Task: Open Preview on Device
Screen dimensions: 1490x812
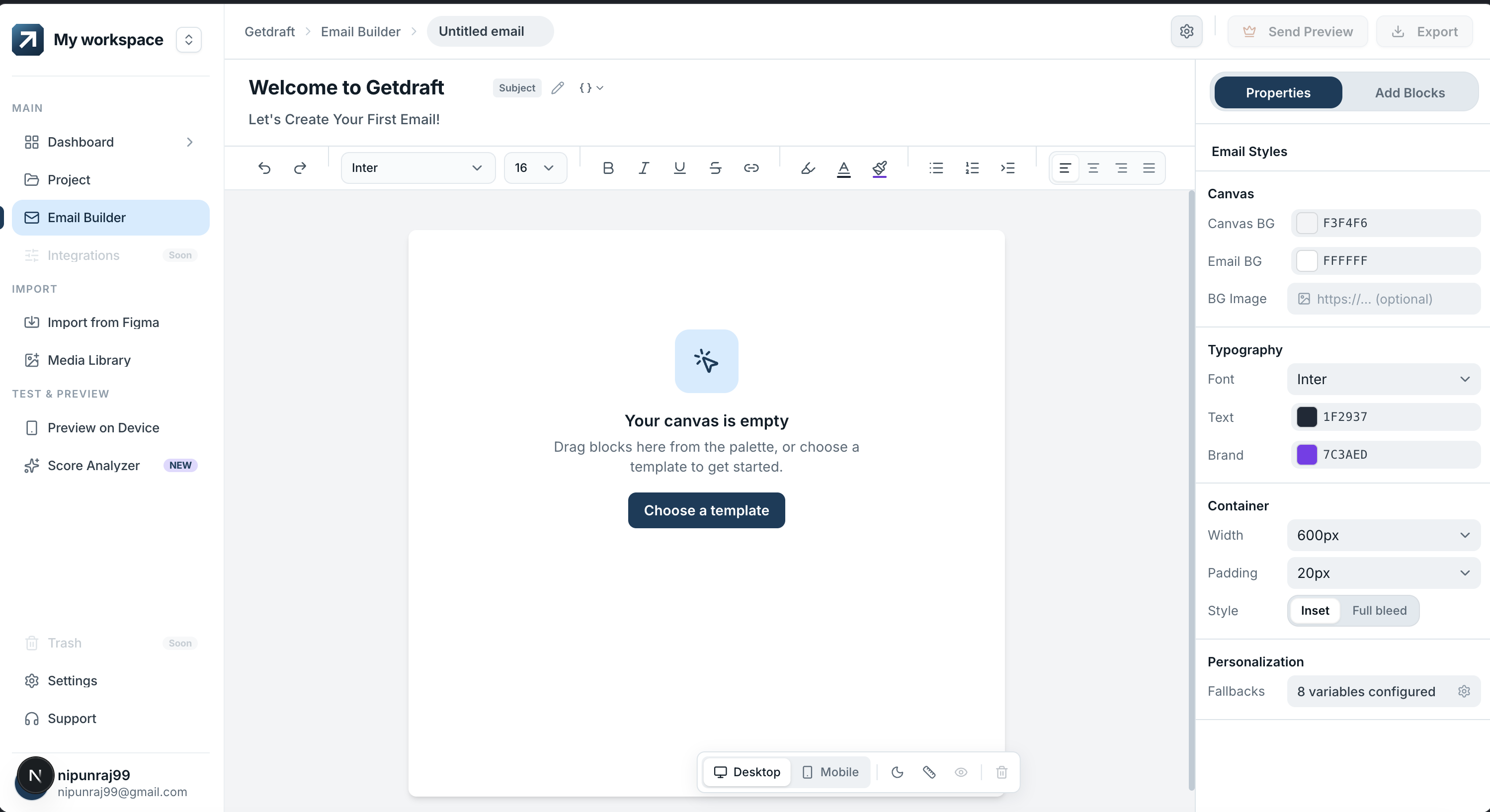Action: click(x=110, y=428)
